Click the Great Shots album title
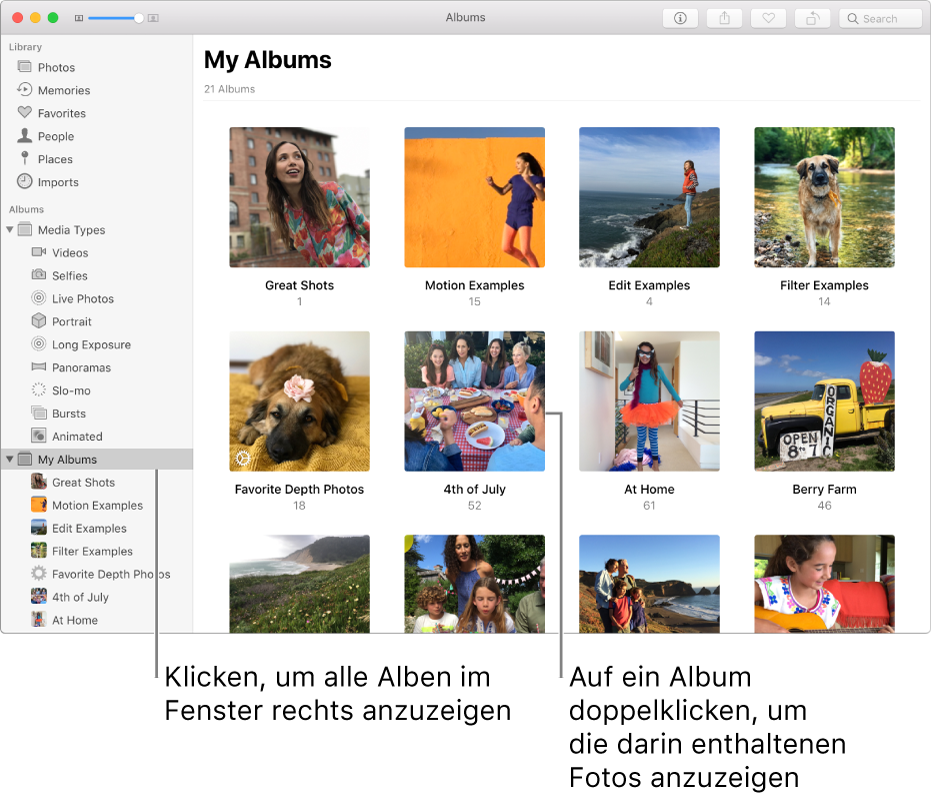The image size is (931, 806). pos(299,285)
